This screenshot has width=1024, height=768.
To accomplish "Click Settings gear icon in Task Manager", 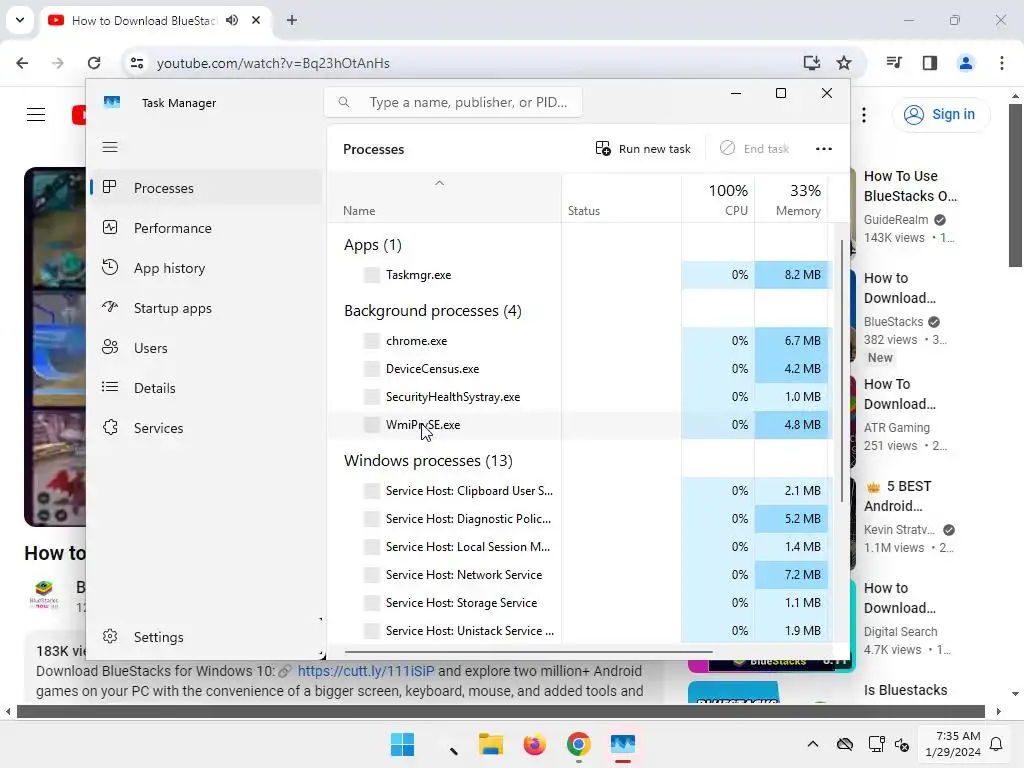I will coord(110,636).
